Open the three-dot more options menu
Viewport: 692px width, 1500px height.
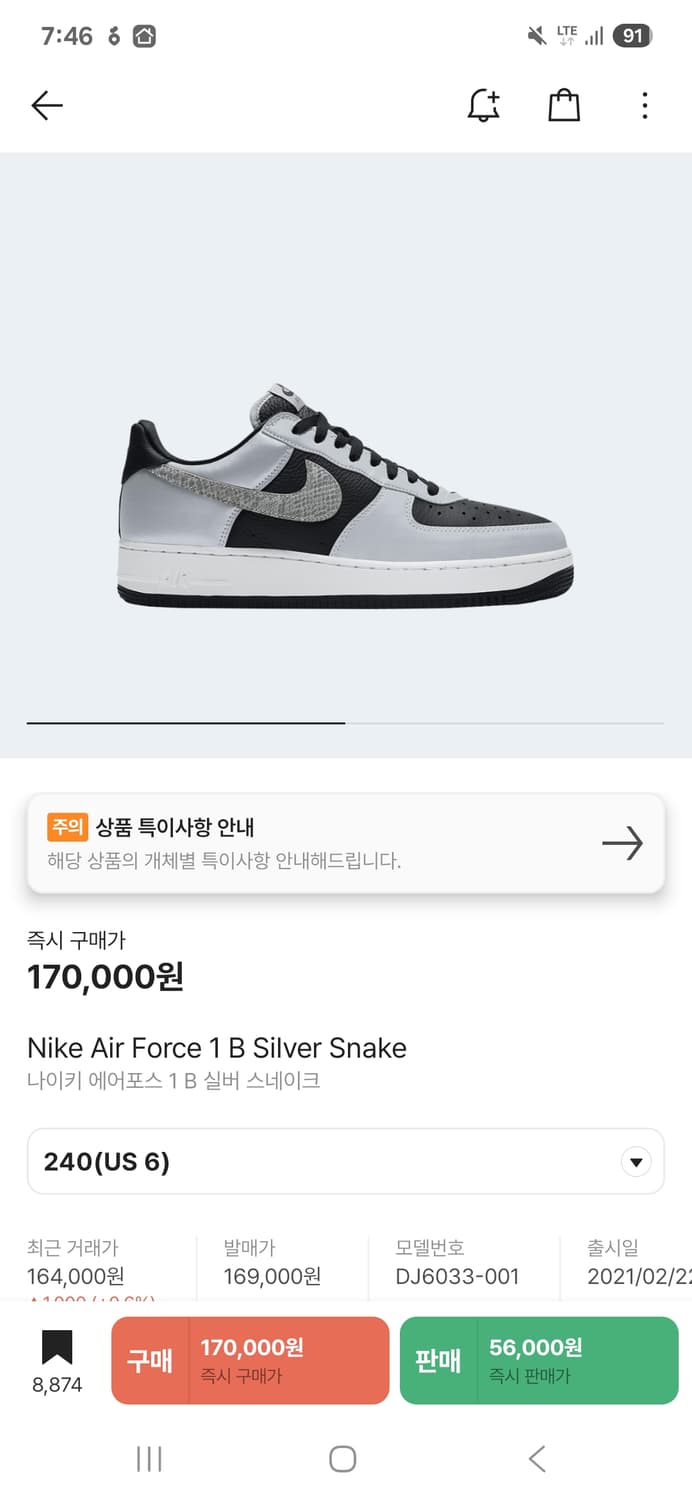645,105
